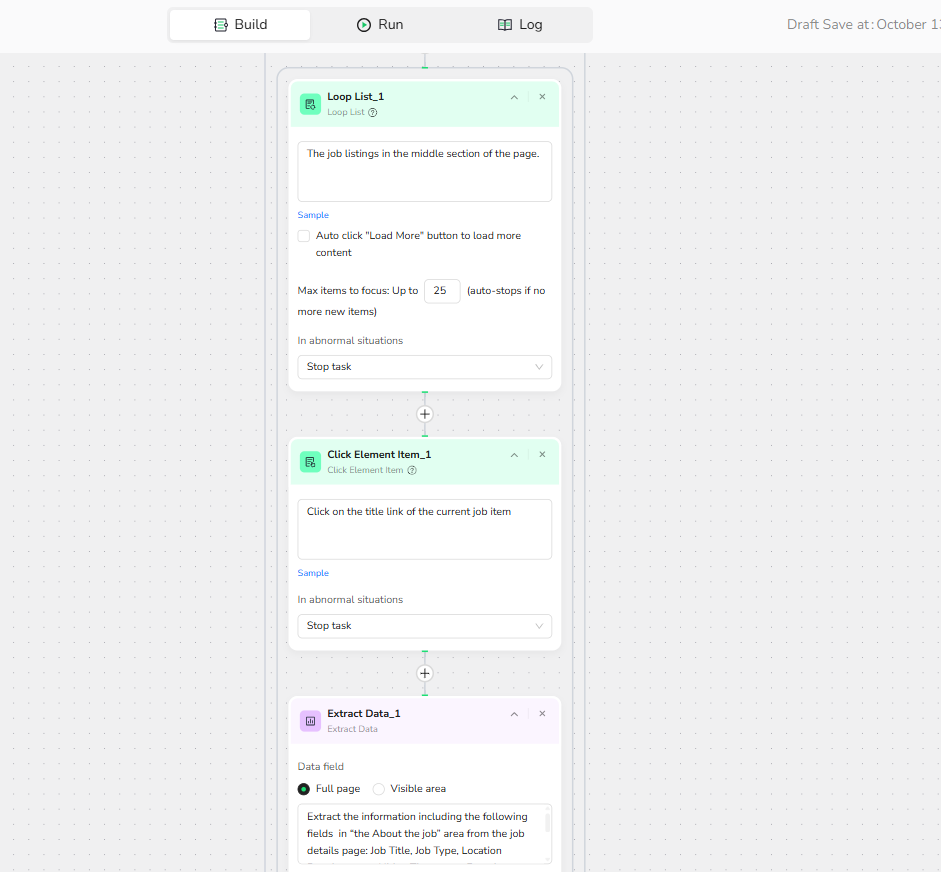The height and width of the screenshot is (872, 941).
Task: Enable Auto click "Load More" checkbox
Action: (304, 236)
